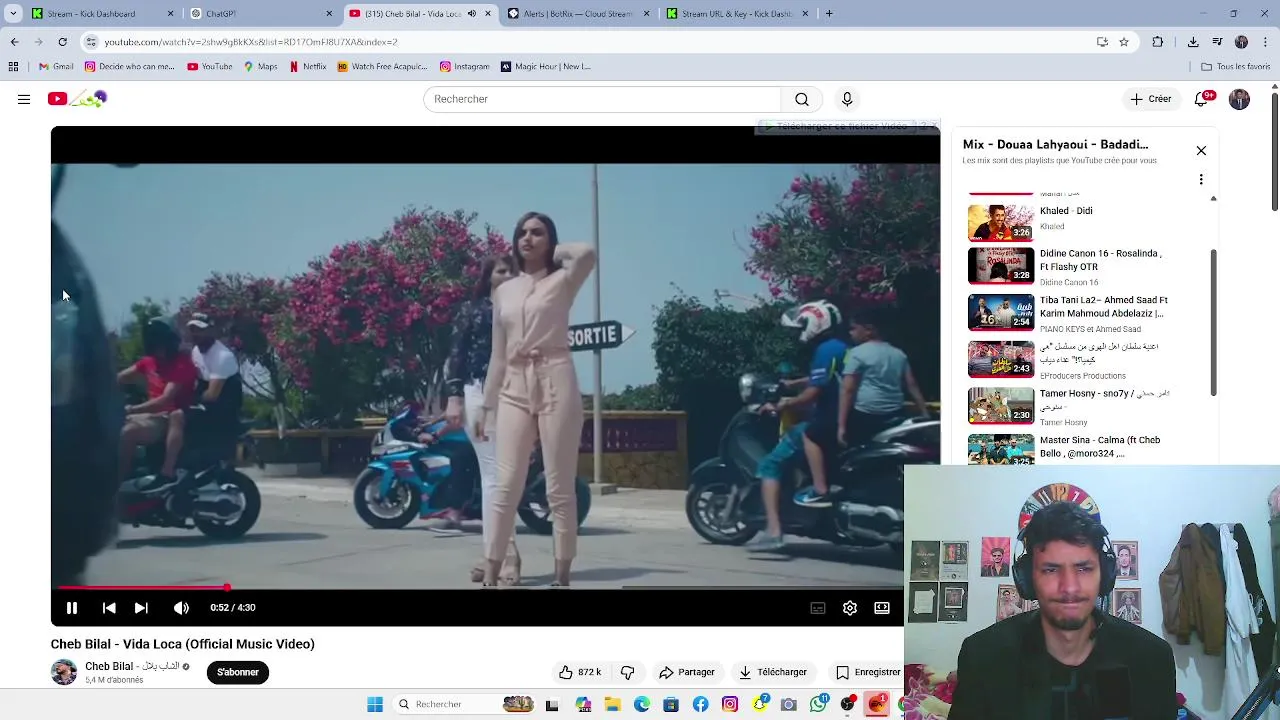Open the media control toolbar icon

pyautogui.click(x=1217, y=42)
